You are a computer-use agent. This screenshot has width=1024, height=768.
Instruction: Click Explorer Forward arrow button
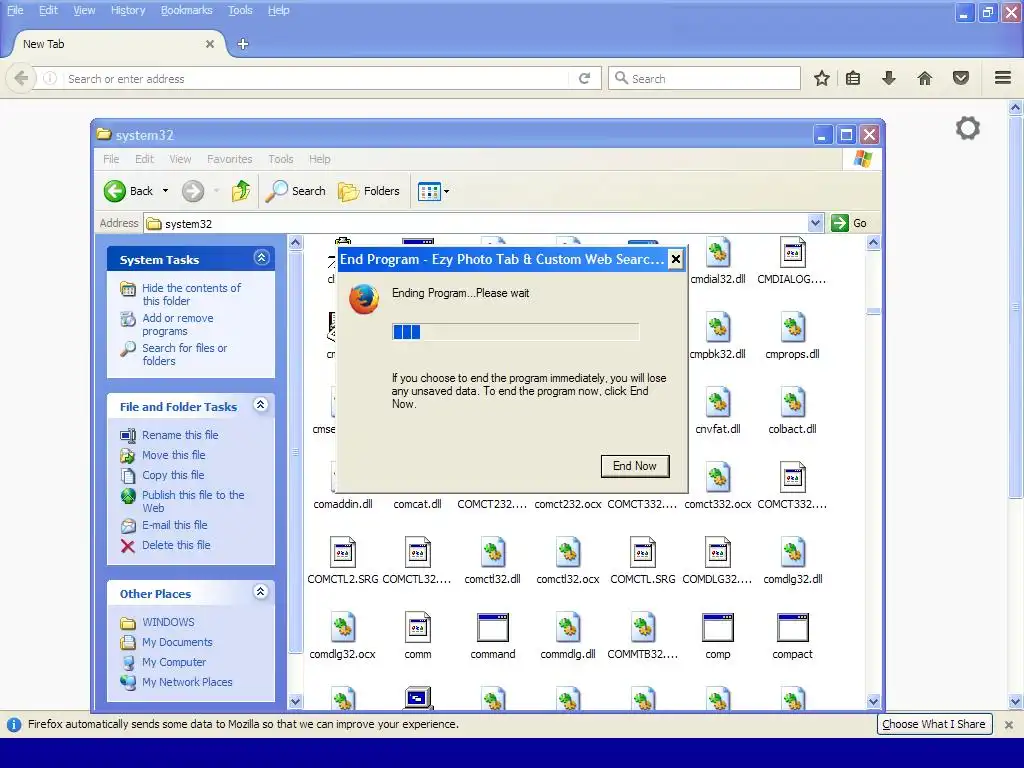point(193,191)
